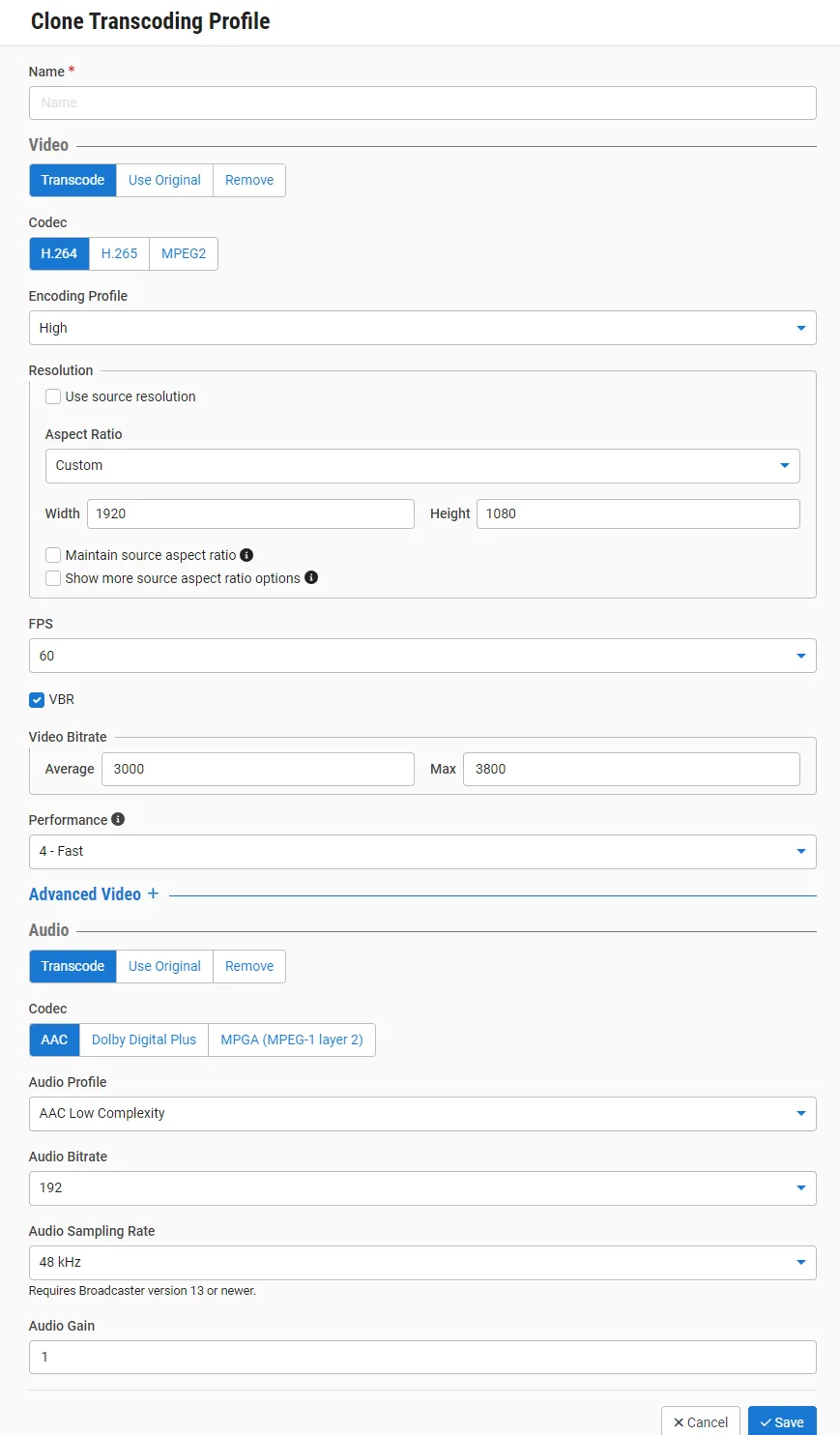Enable Use source resolution checkbox
840x1435 pixels.
point(53,396)
